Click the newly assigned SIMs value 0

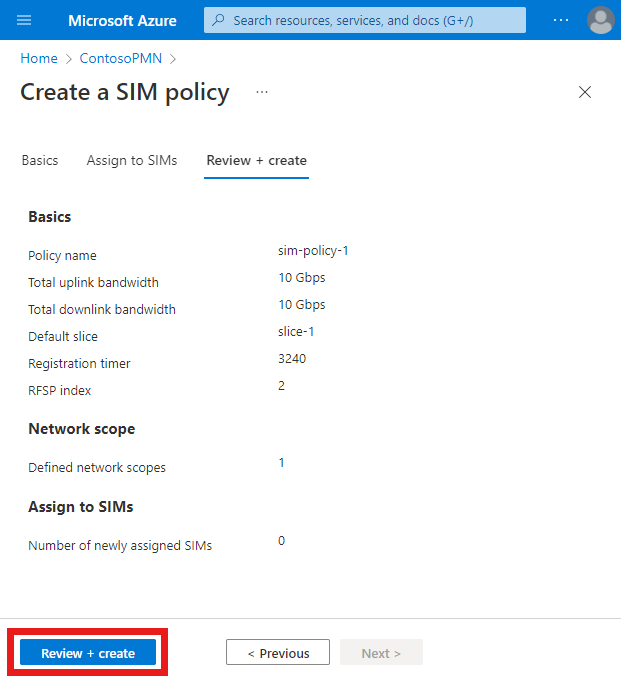click(x=282, y=541)
